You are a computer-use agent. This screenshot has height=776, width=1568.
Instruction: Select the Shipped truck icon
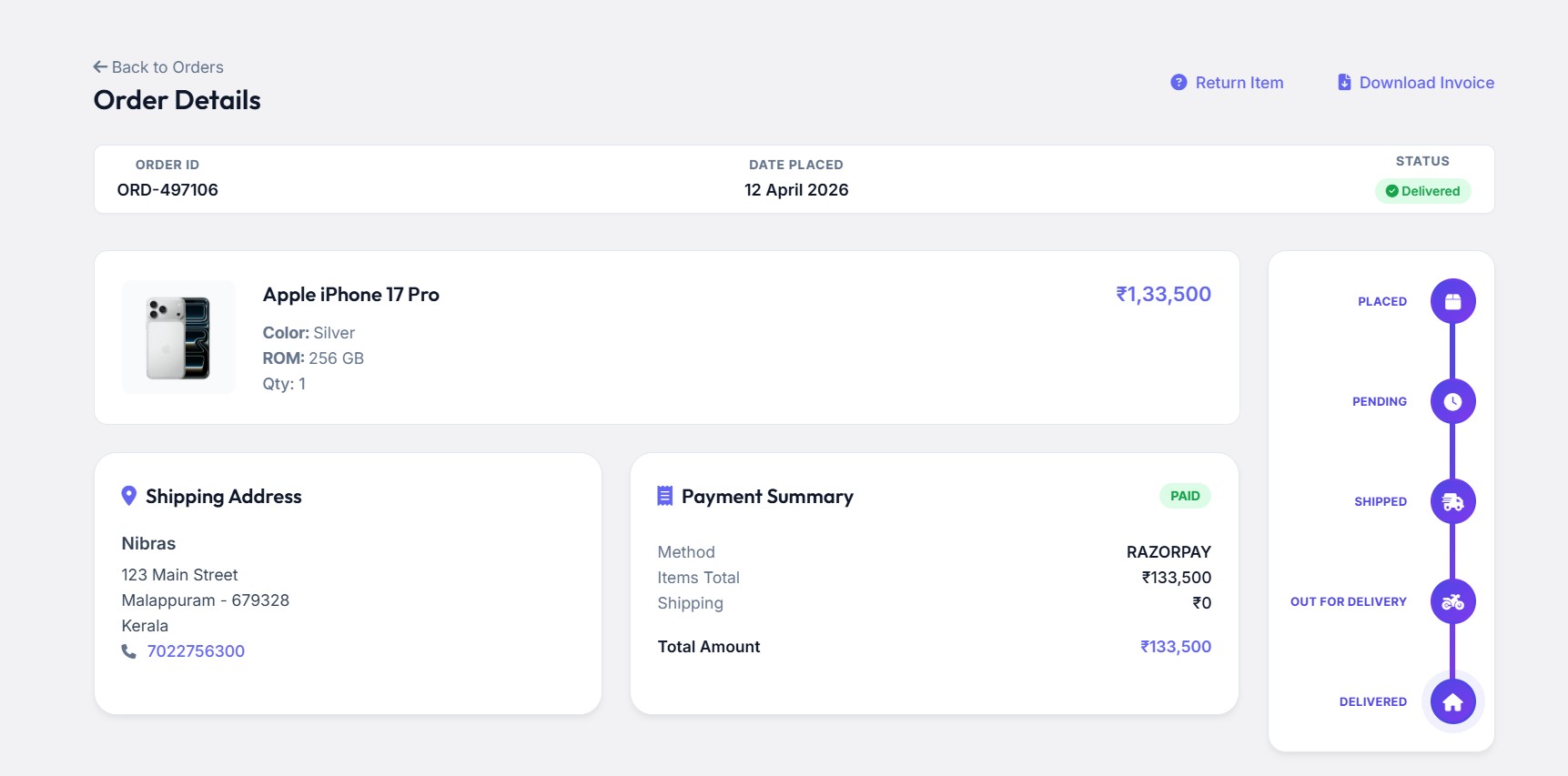click(x=1452, y=501)
